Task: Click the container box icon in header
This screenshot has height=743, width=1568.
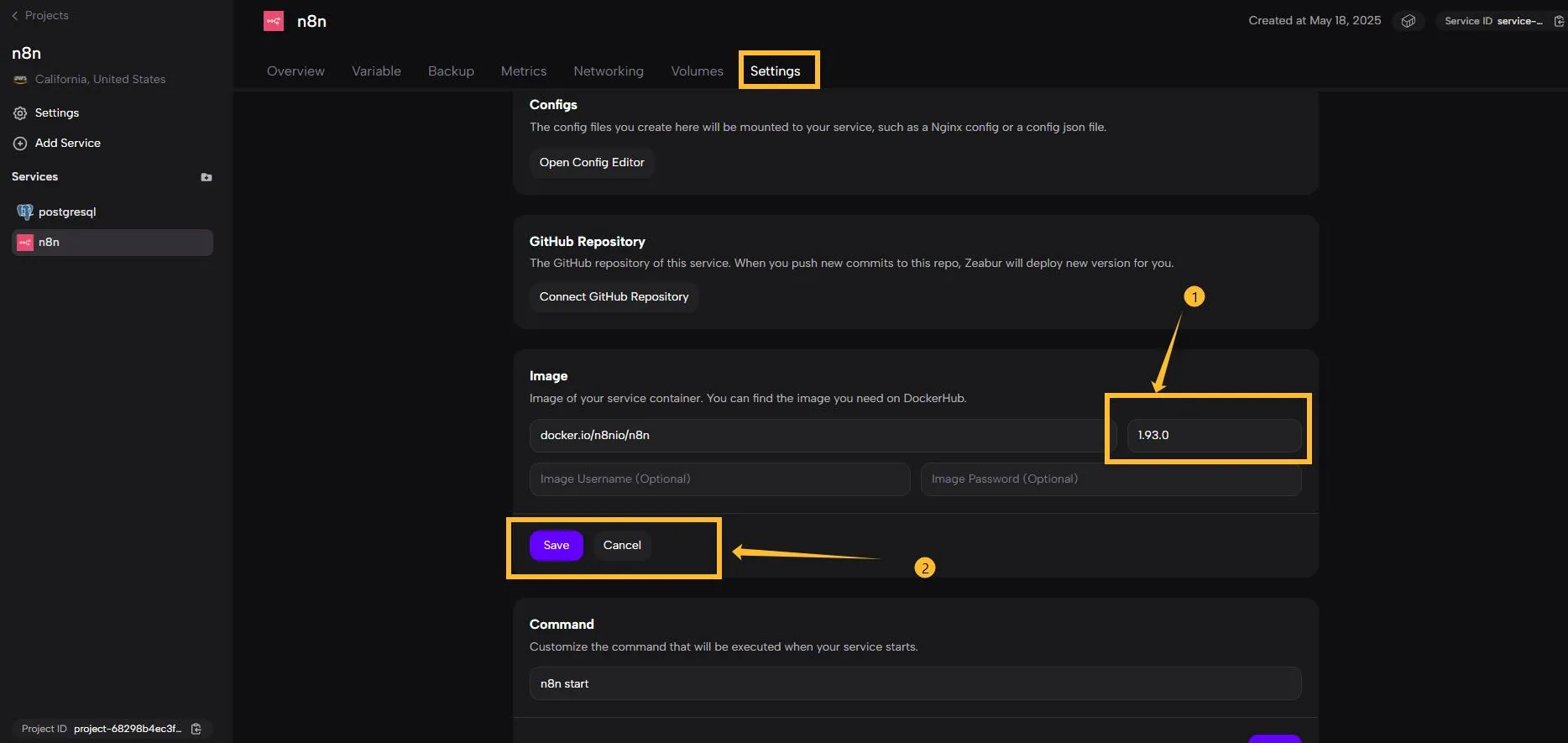Action: pyautogui.click(x=1409, y=21)
